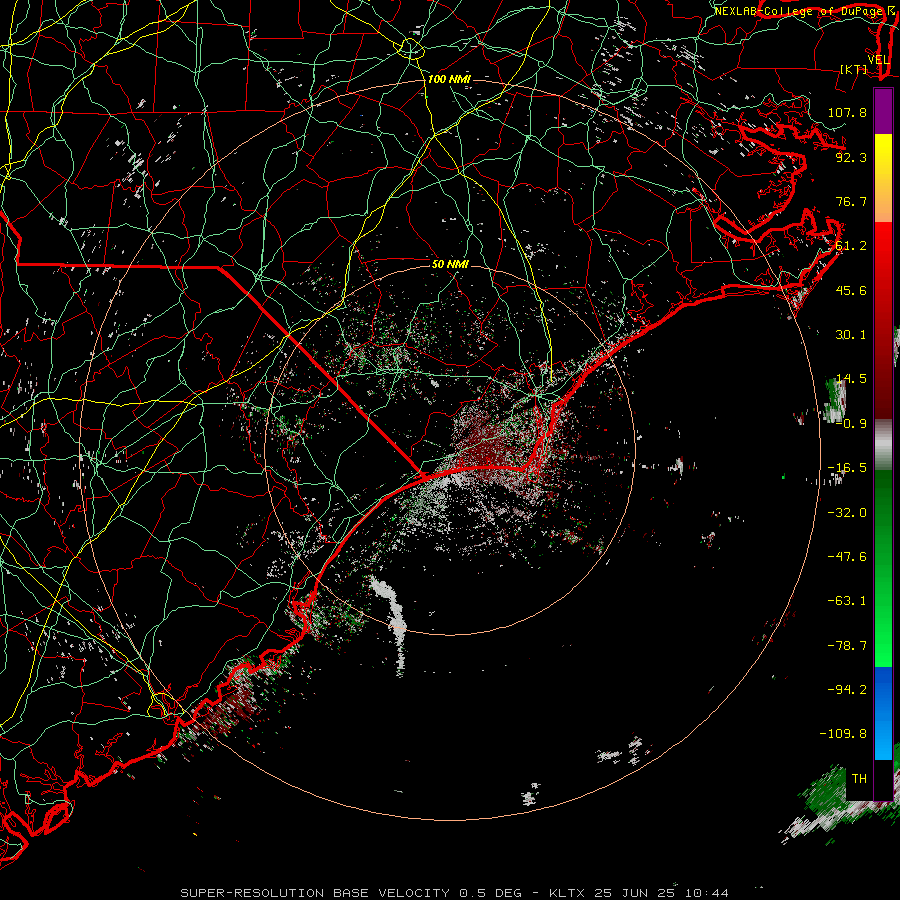Click the "100 NMI" range ring label

(449, 79)
